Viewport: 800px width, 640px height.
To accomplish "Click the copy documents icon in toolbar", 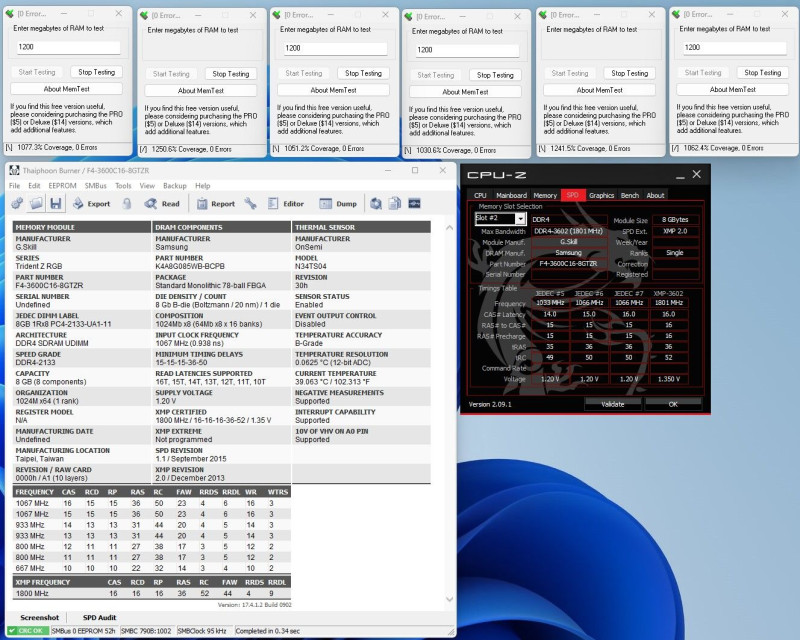I will coord(394,204).
